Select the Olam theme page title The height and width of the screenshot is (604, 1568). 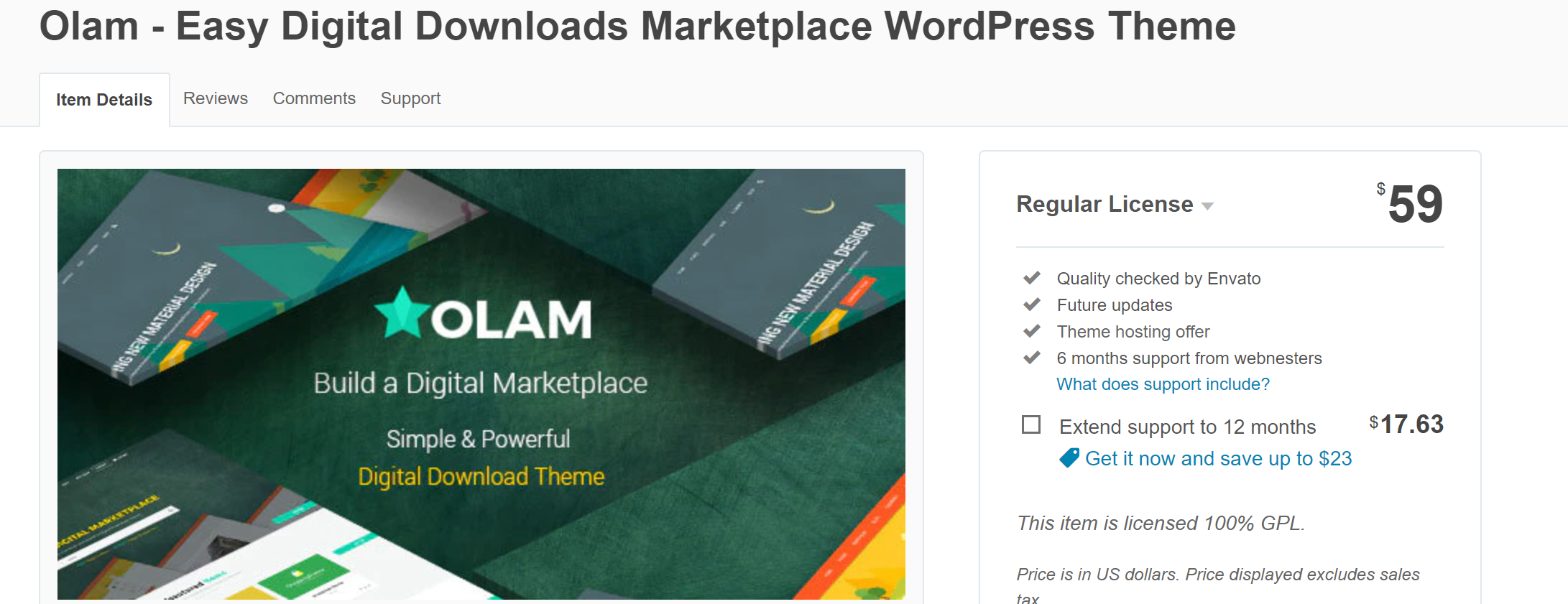pos(637,26)
